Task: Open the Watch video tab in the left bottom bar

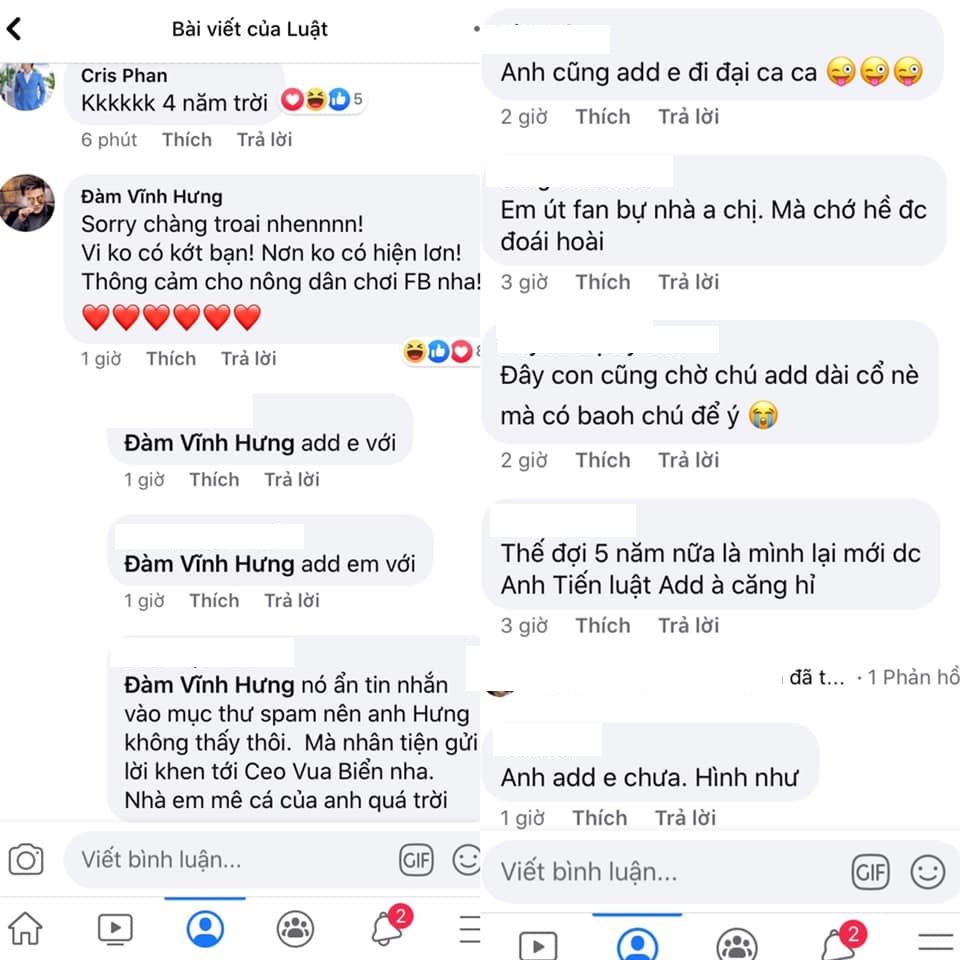Action: point(115,928)
